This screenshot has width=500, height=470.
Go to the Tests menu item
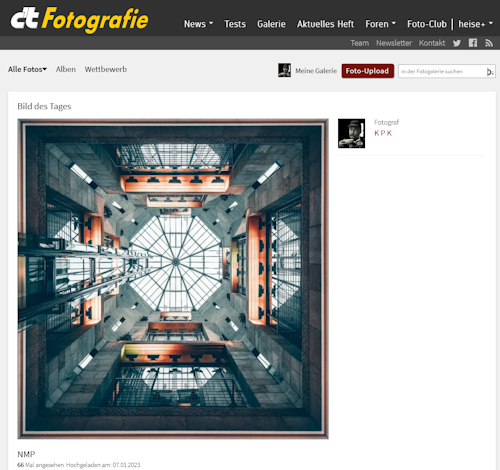(235, 24)
